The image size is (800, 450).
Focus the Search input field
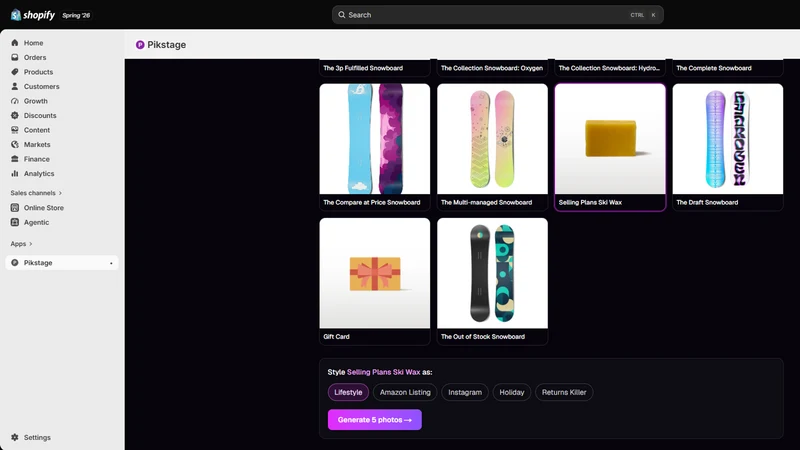[x=497, y=15]
